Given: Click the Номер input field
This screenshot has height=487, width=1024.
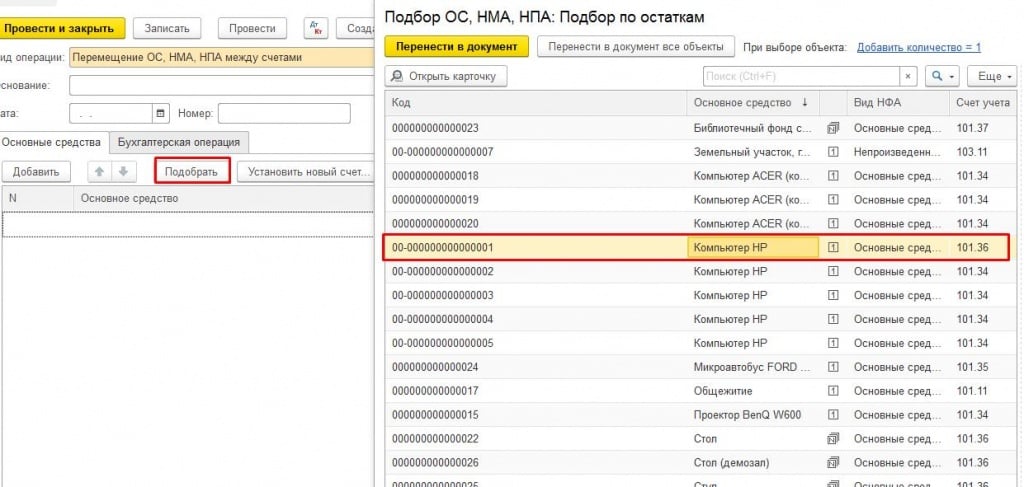Looking at the screenshot, I should tap(294, 114).
